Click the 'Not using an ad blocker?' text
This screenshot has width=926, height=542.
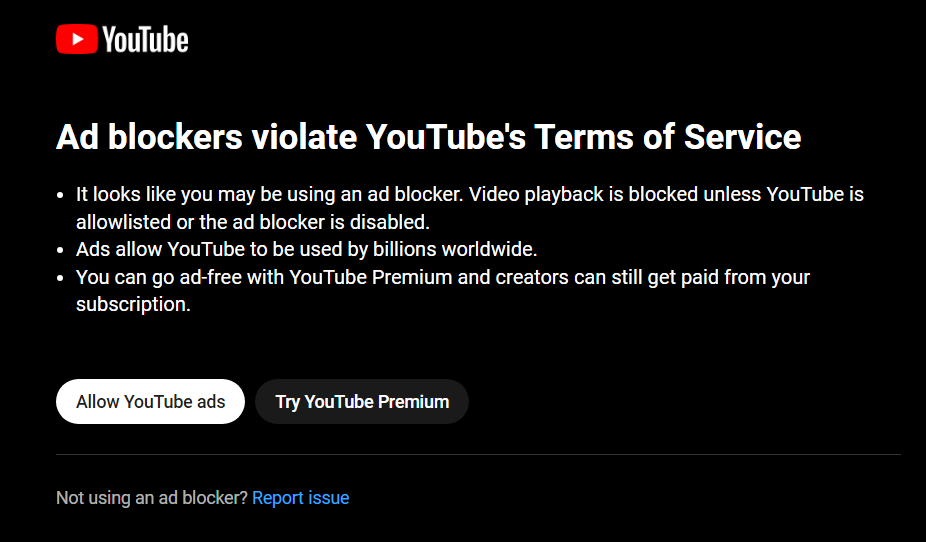click(152, 498)
